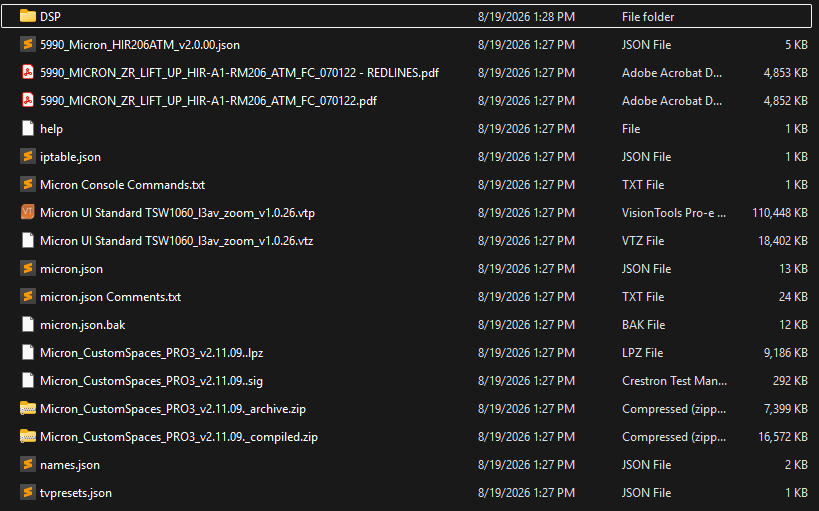
Task: Click the 18,402 KB size value
Action: point(783,241)
